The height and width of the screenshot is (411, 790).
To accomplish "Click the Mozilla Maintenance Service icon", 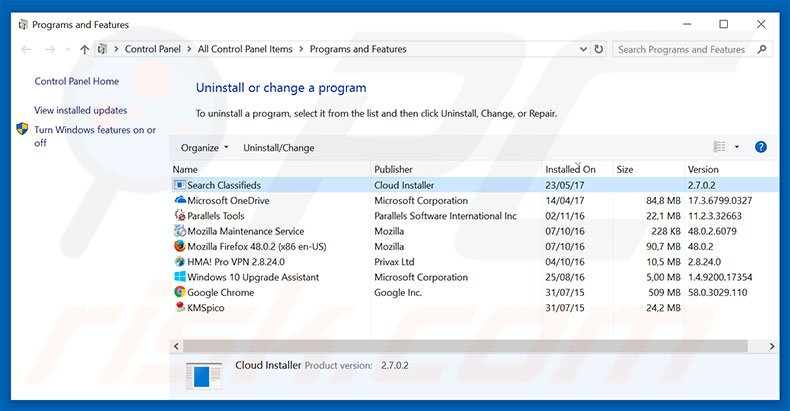I will [180, 231].
